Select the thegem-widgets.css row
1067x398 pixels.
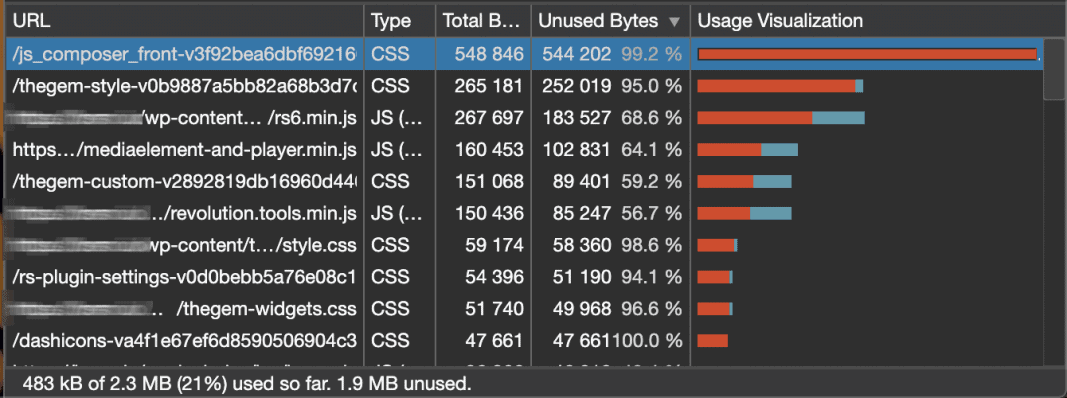coord(524,309)
